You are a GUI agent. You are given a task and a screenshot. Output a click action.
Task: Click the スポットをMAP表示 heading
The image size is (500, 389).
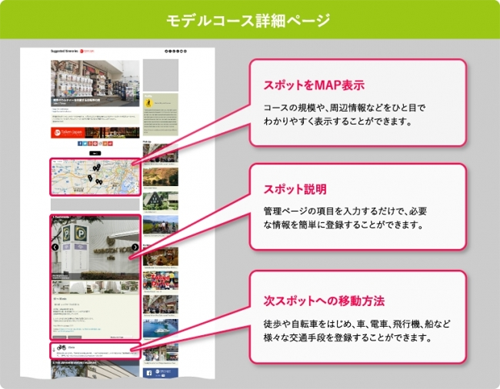click(x=314, y=85)
